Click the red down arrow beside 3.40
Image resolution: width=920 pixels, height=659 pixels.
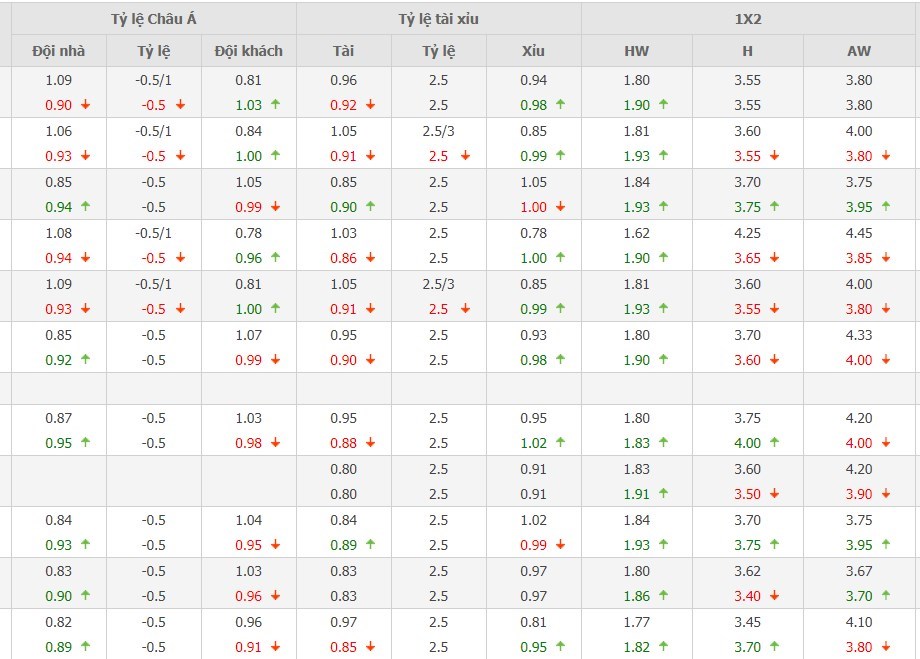coord(774,596)
